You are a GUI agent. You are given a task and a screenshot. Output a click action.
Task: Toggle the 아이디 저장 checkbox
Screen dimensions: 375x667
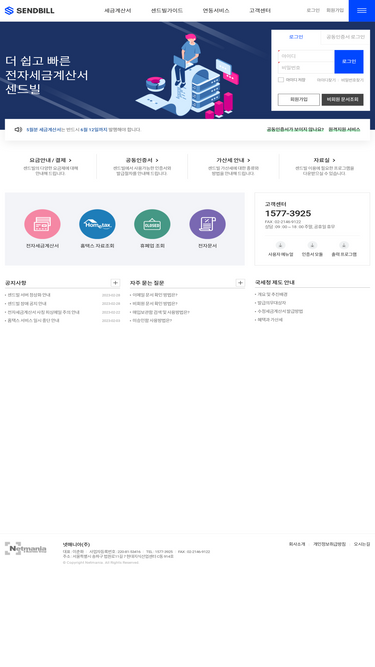click(x=281, y=80)
